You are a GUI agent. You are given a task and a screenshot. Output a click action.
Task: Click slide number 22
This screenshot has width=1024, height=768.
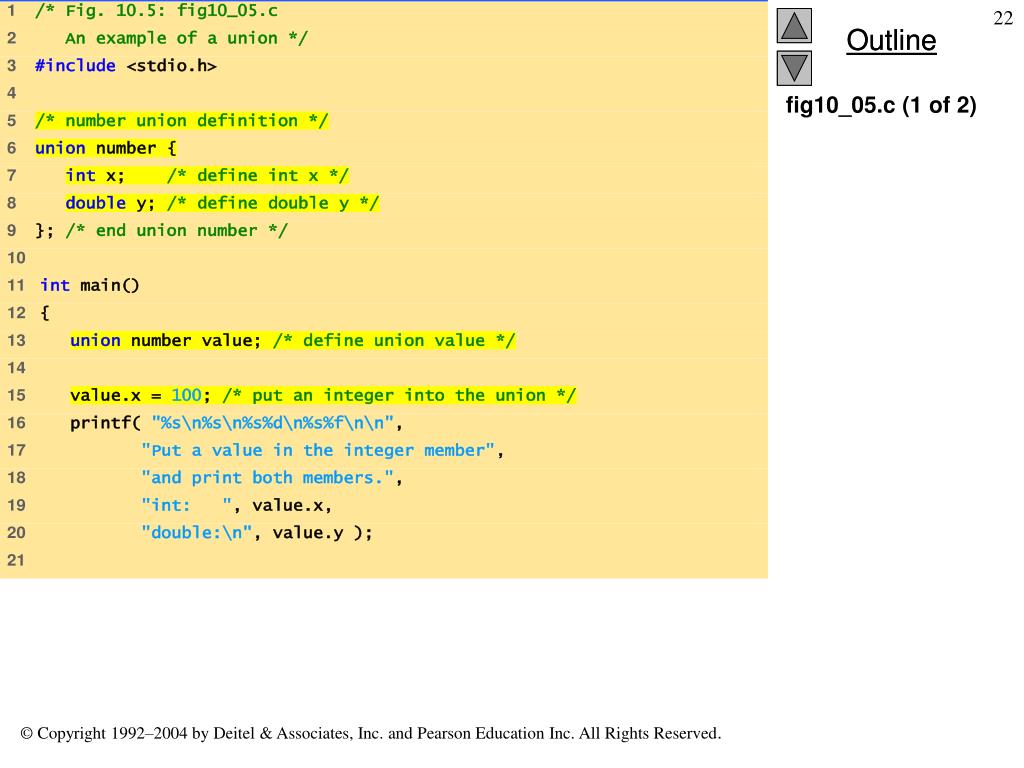pos(1003,18)
